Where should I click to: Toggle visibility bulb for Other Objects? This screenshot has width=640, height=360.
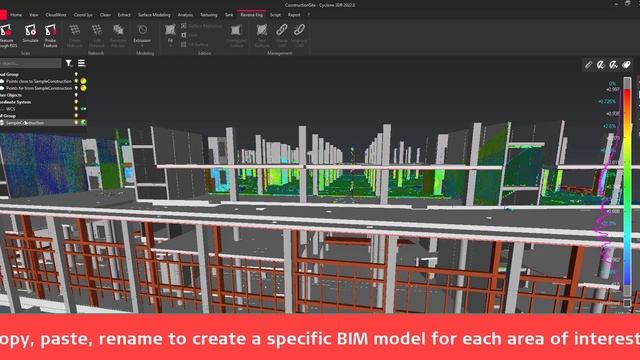76,95
